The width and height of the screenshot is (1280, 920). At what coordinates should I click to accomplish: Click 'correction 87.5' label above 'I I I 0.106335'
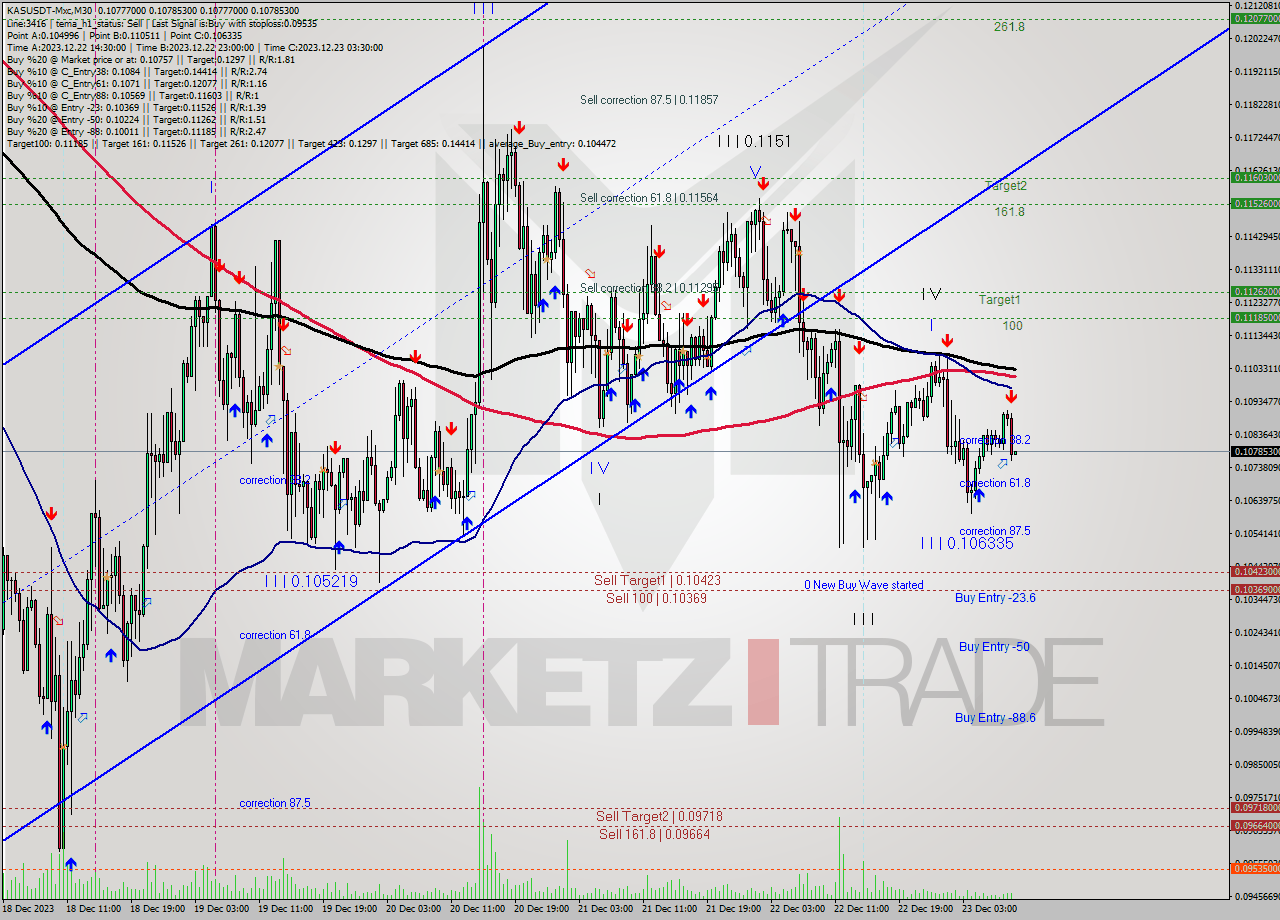point(995,531)
